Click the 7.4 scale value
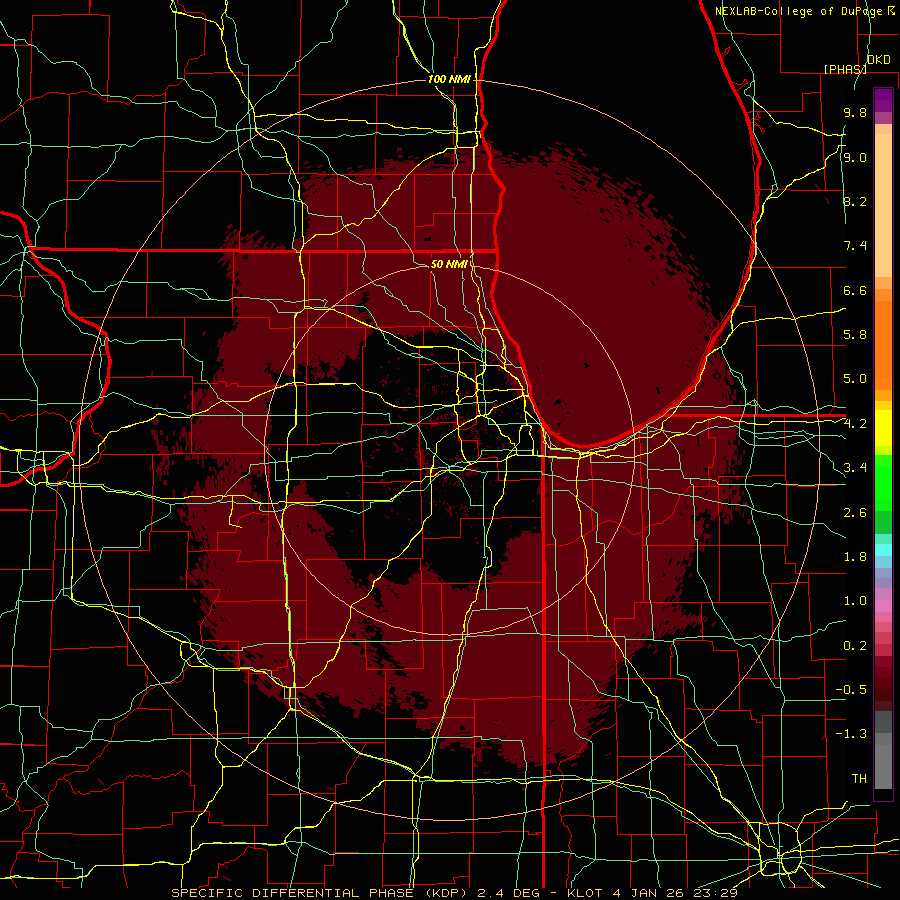The height and width of the screenshot is (900, 900). click(855, 246)
